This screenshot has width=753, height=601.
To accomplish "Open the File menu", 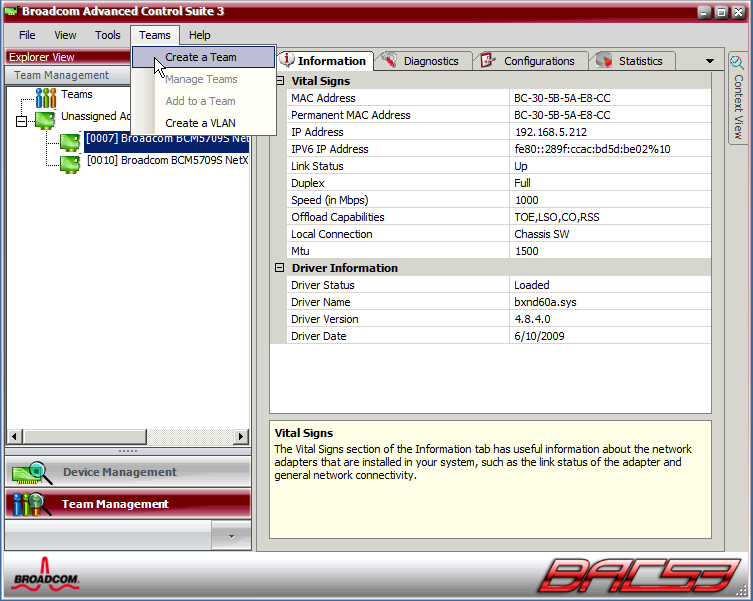I will [27, 35].
